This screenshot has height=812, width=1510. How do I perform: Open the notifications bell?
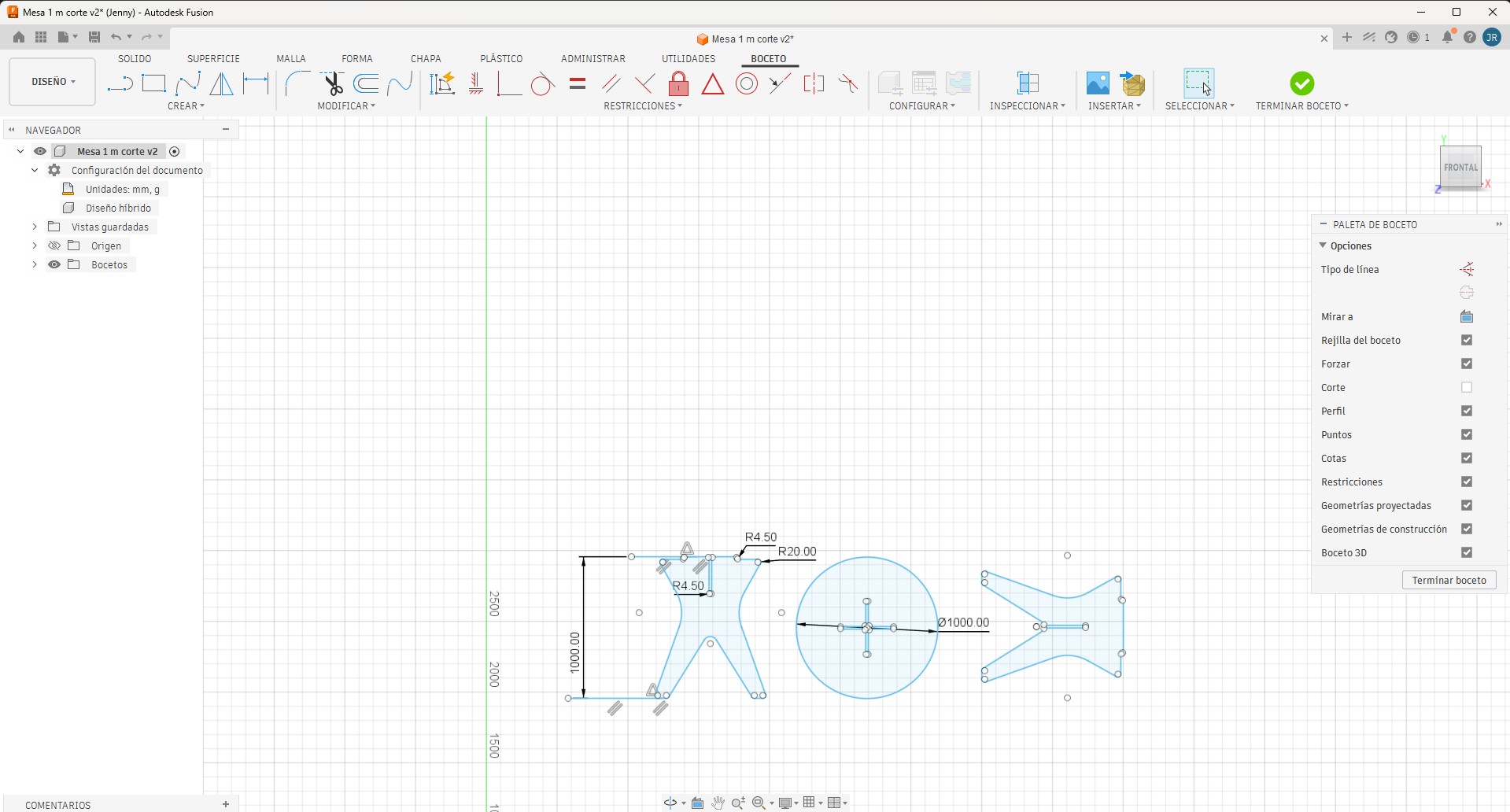tap(1447, 37)
